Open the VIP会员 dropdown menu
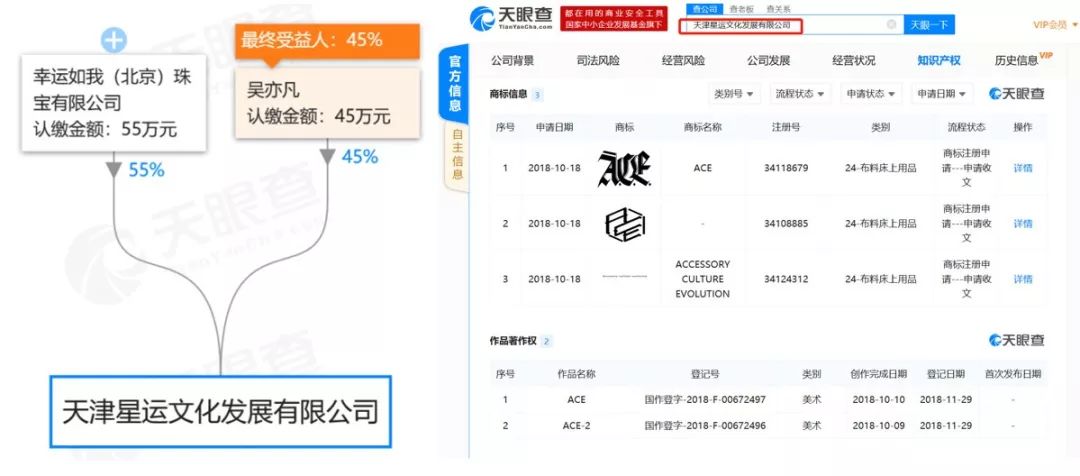This screenshot has height=476, width=1080. tap(1055, 25)
